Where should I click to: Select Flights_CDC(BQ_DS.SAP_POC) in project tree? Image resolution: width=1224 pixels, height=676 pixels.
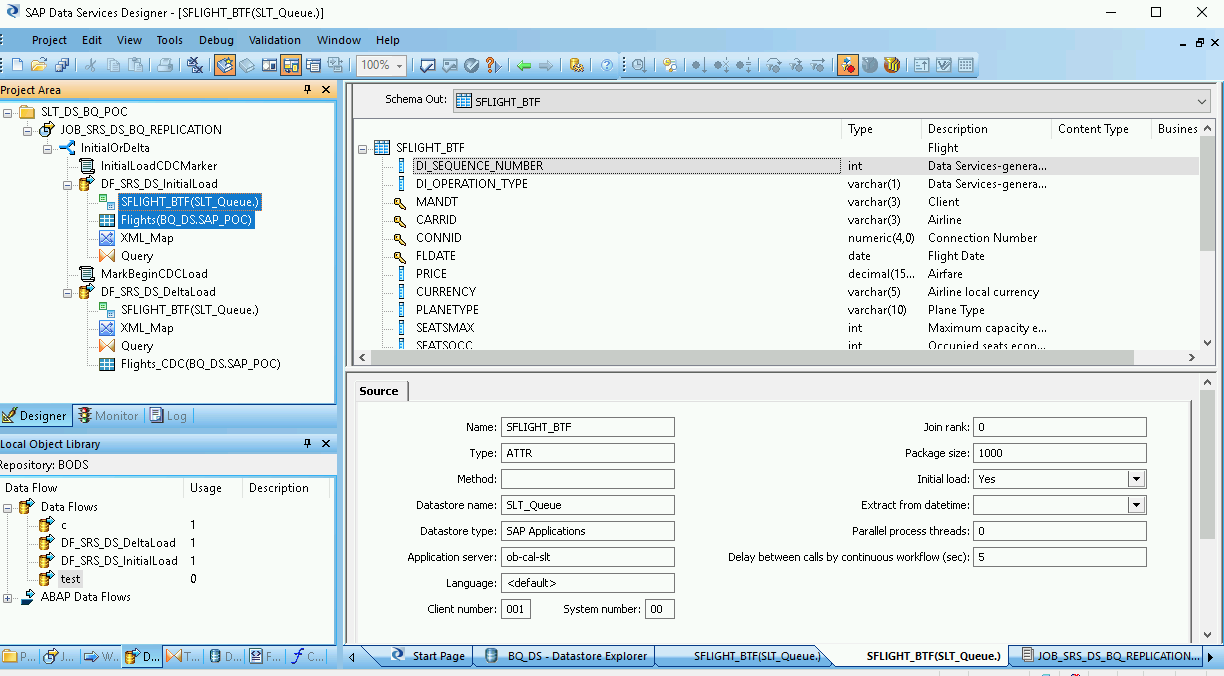coord(200,364)
